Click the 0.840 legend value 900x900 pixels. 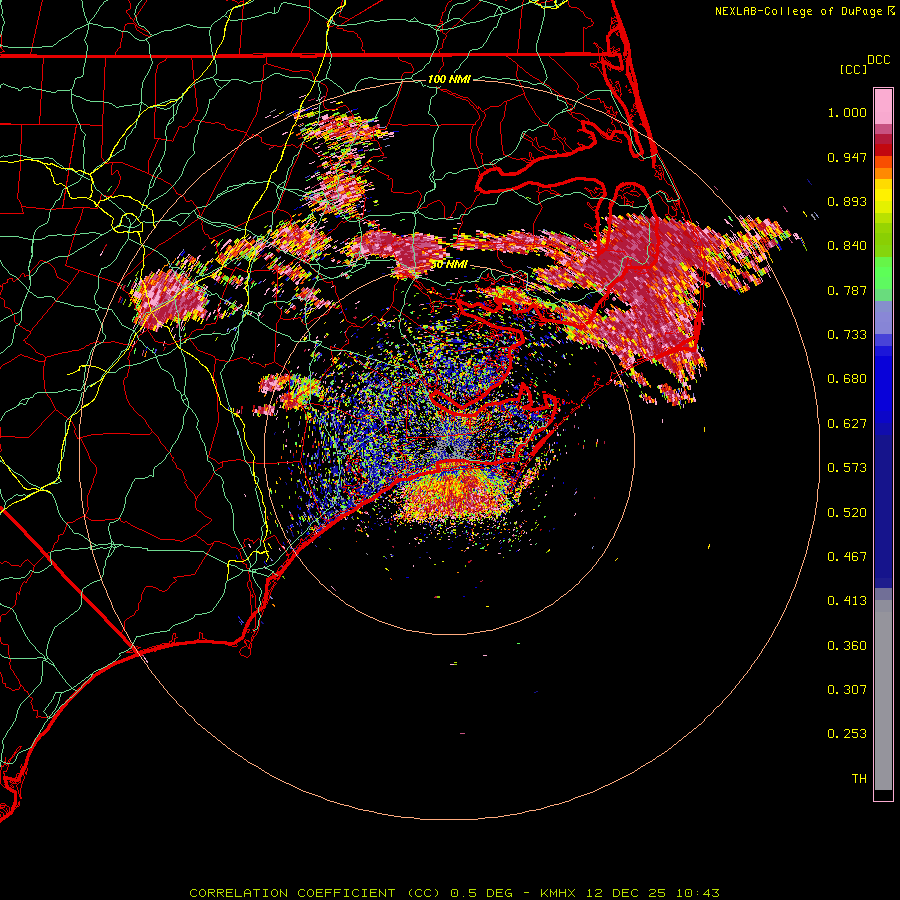click(847, 246)
